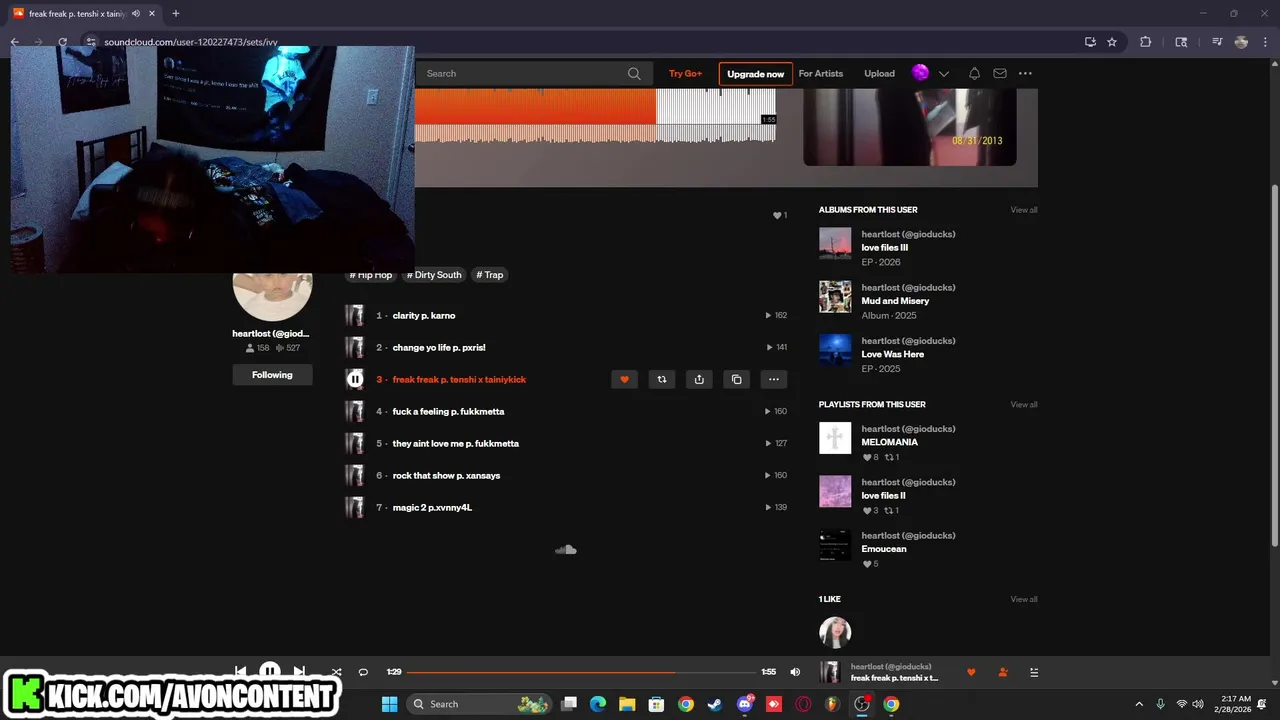Click the Upgrade now button

point(755,74)
